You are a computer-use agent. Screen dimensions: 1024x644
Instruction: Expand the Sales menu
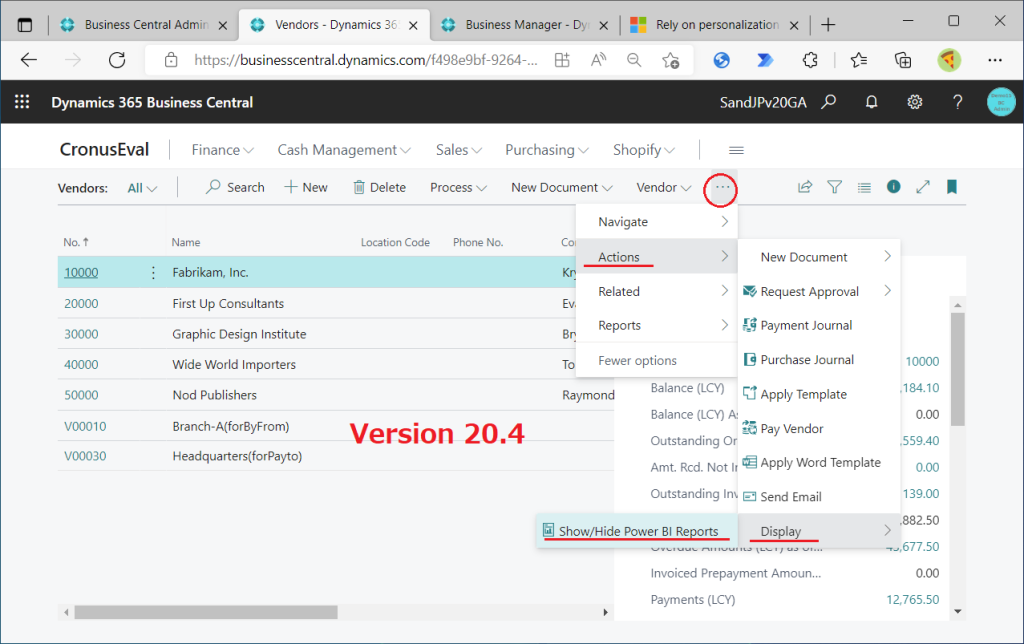tap(458, 150)
